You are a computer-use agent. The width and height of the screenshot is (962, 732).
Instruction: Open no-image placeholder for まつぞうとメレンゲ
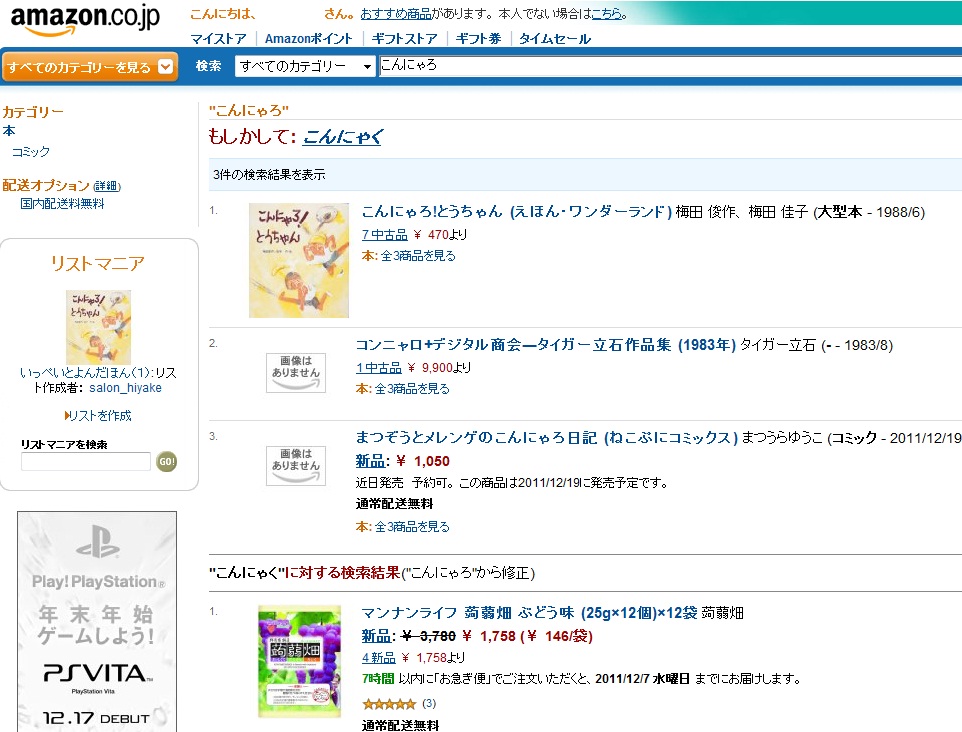[296, 466]
